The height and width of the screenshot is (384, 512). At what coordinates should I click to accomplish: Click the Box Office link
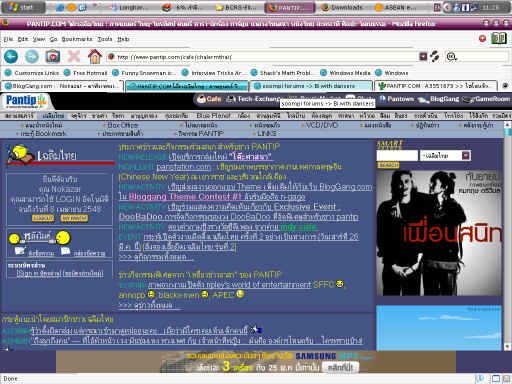(122, 125)
